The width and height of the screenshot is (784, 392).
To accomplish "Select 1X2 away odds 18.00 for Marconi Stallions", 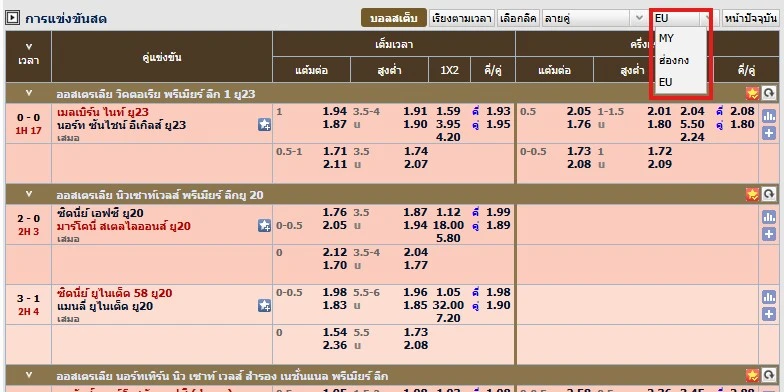I will (448, 226).
